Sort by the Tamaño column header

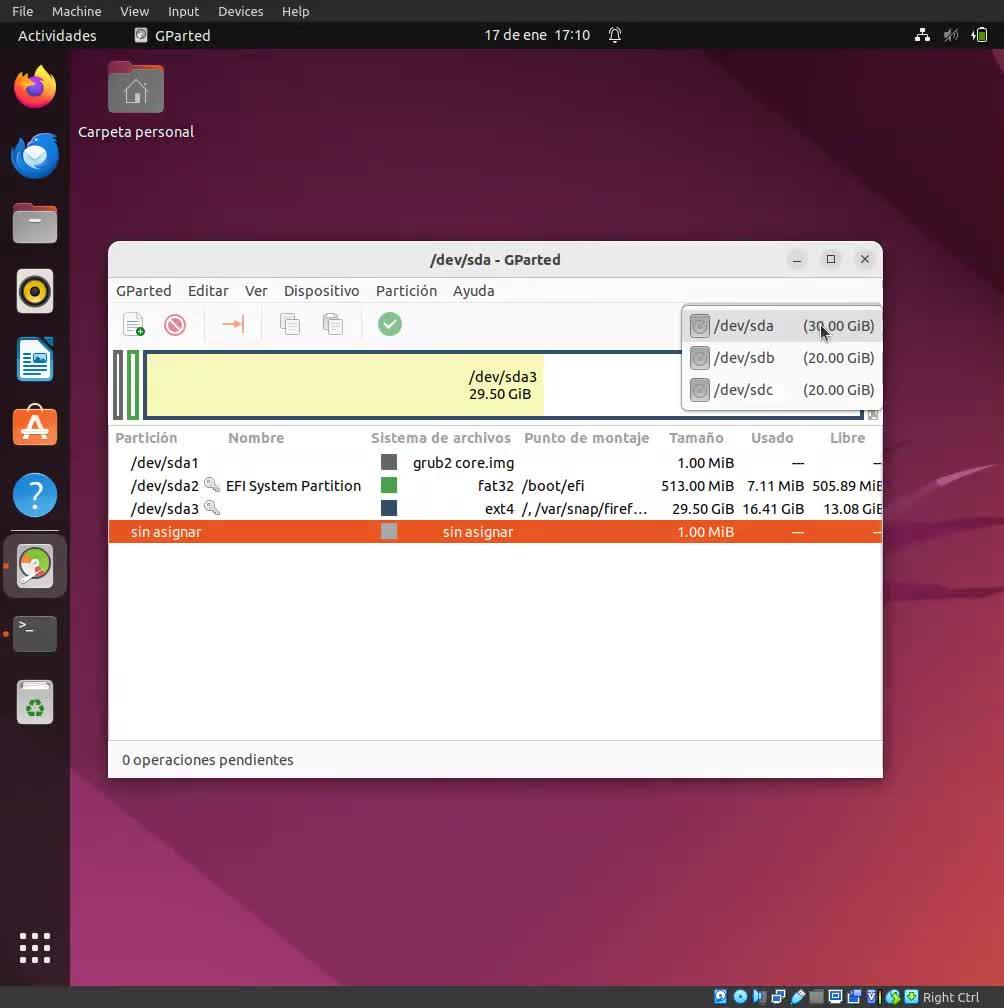coord(696,438)
